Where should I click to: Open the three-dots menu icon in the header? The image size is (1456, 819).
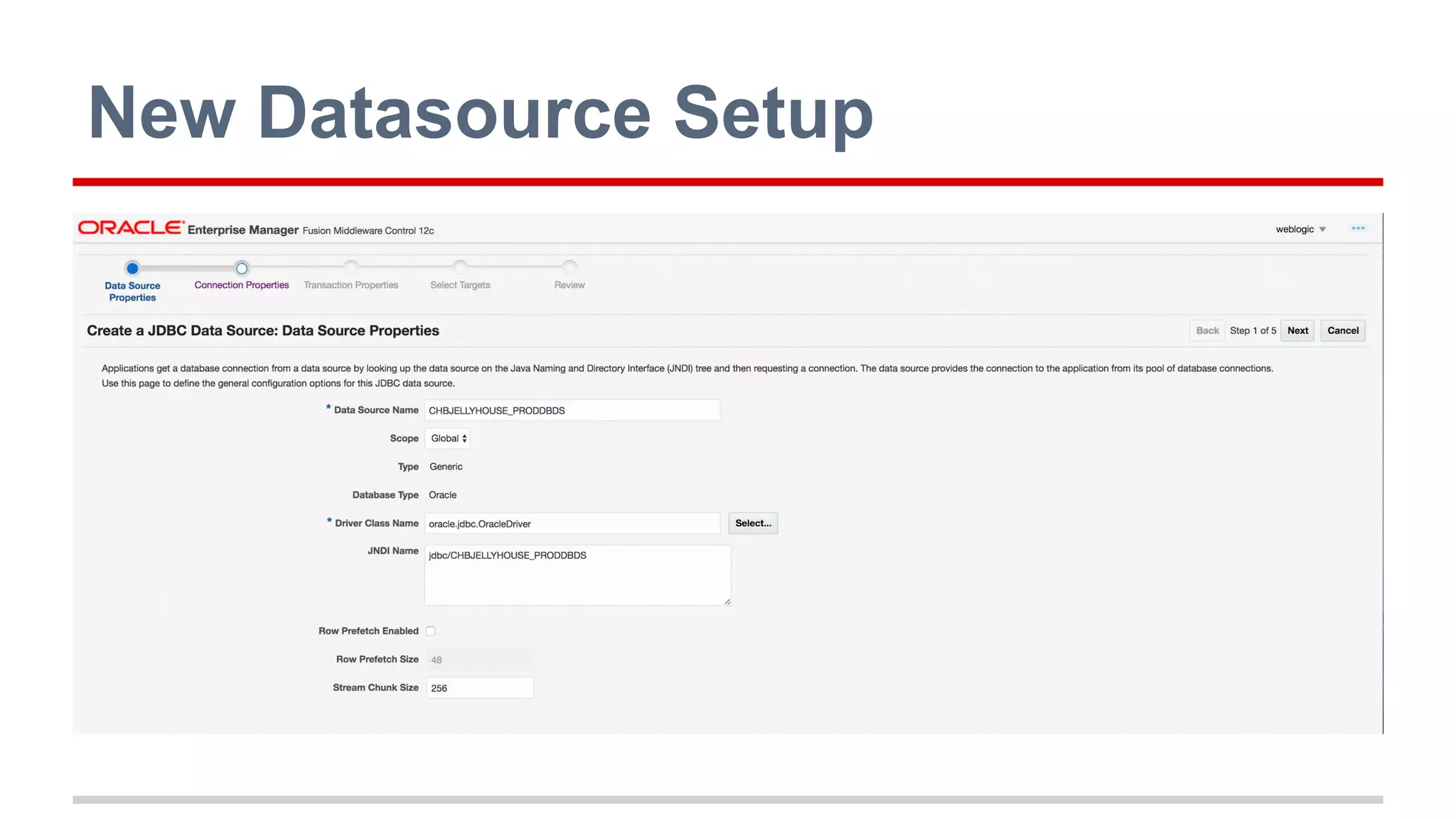tap(1358, 228)
